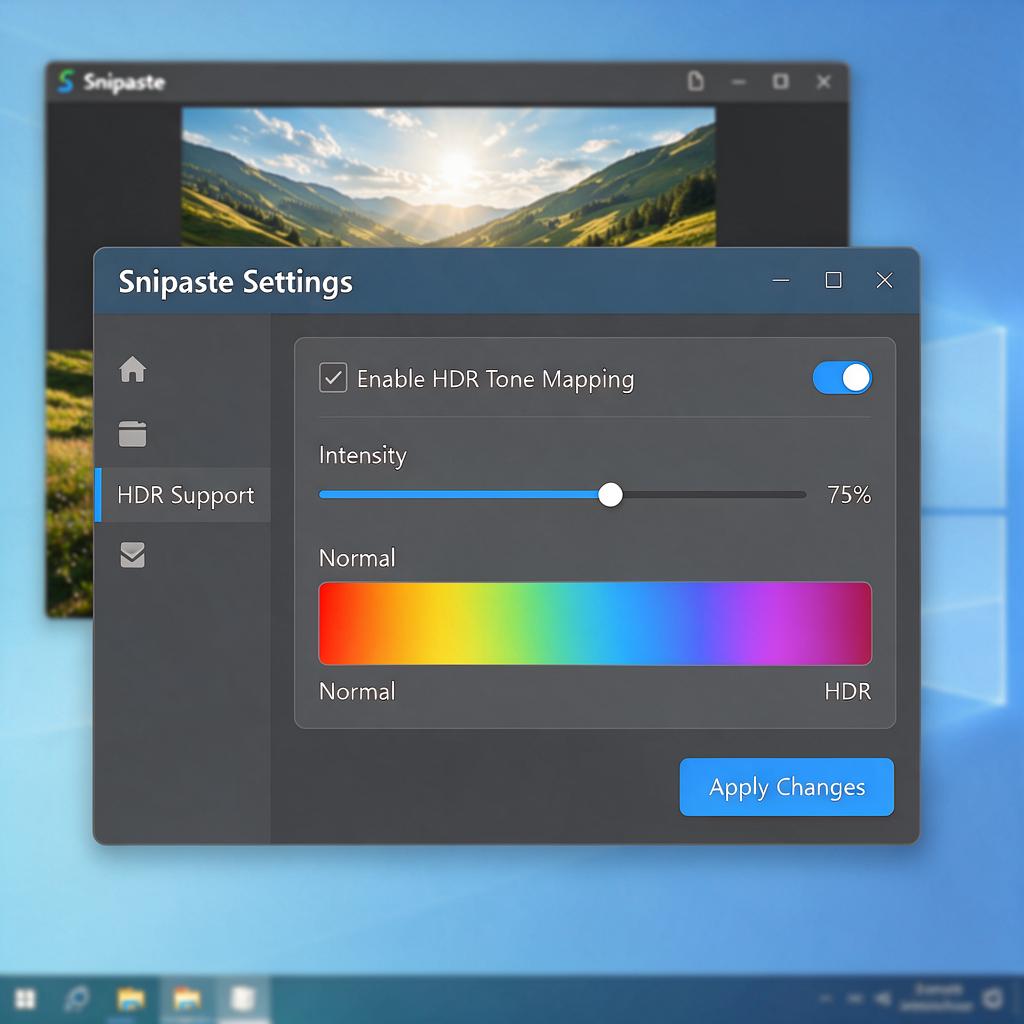The height and width of the screenshot is (1024, 1024).
Task: Click the document icon in Snipaste title bar
Action: click(696, 82)
